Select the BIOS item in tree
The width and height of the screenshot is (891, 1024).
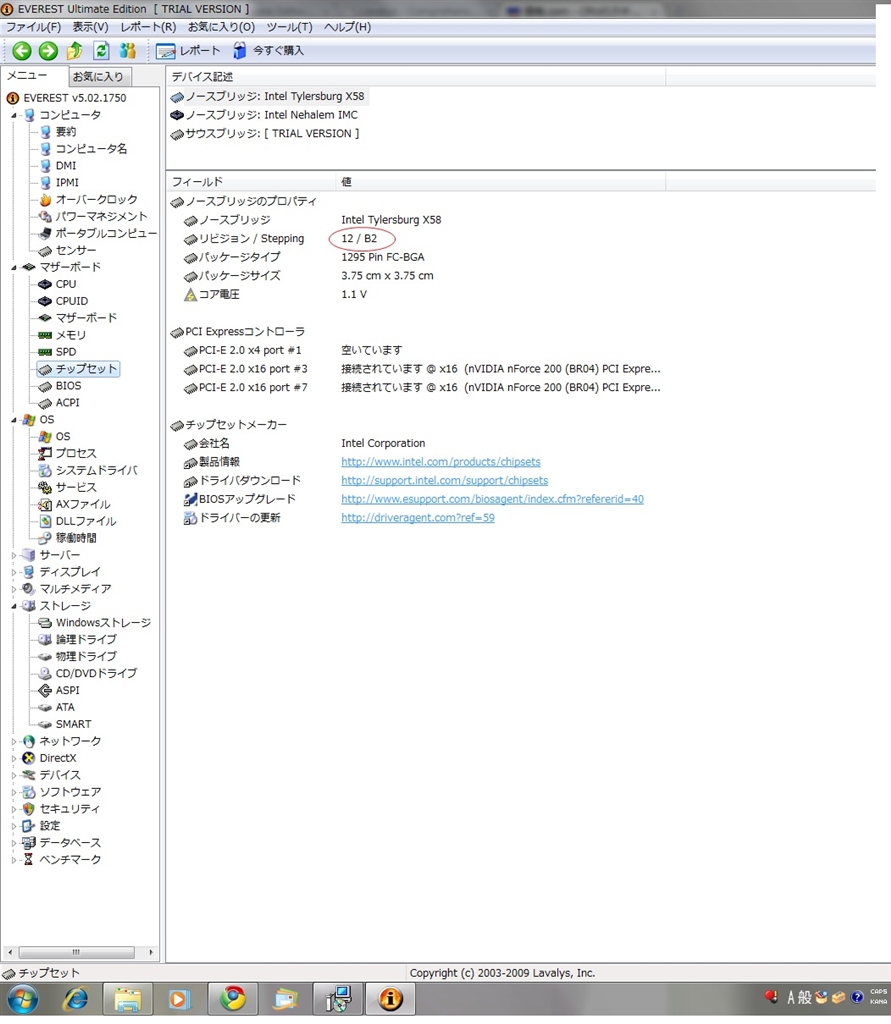68,386
